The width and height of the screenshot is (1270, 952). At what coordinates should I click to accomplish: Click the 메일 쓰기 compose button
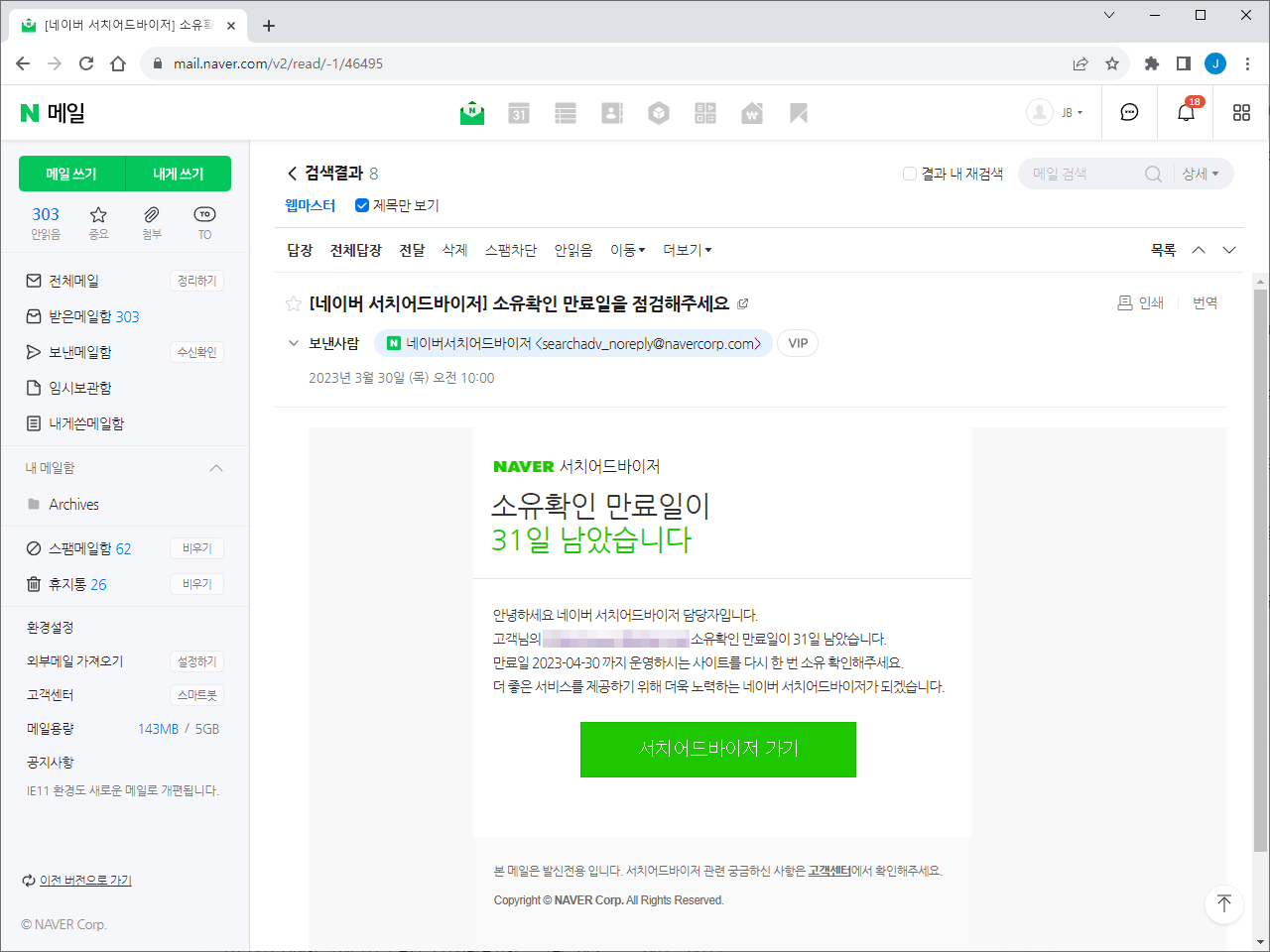(71, 174)
